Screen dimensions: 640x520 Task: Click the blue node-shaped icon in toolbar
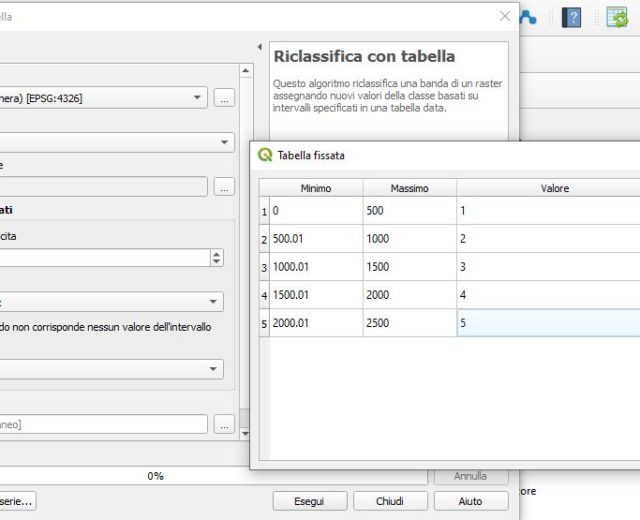pyautogui.click(x=527, y=17)
